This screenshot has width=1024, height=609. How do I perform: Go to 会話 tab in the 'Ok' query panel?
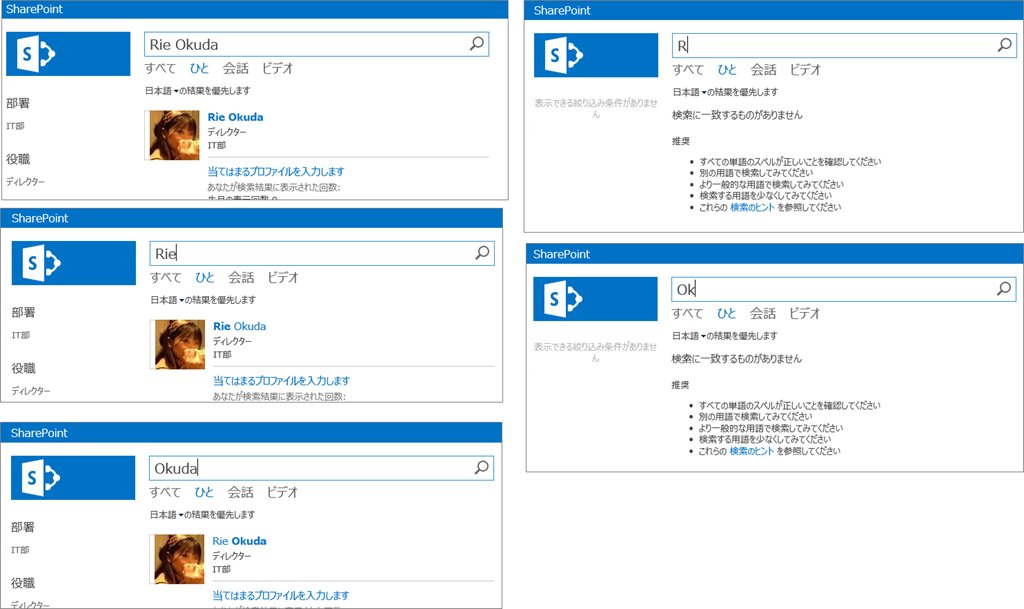coord(763,313)
